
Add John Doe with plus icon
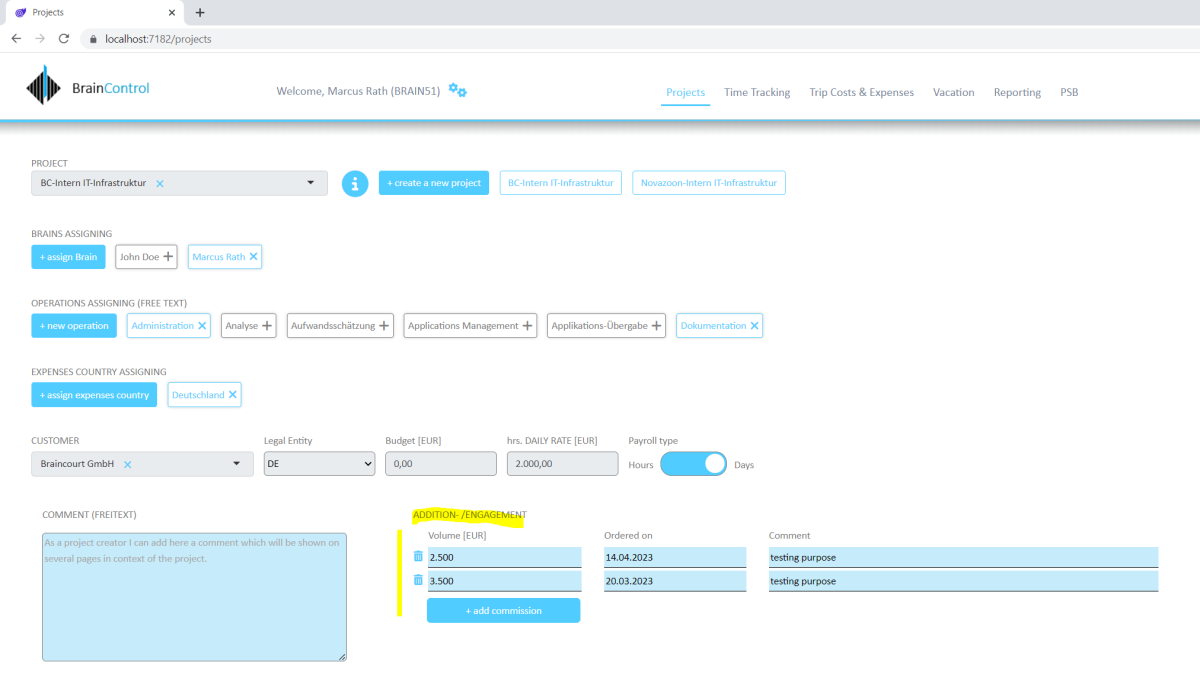[168, 257]
